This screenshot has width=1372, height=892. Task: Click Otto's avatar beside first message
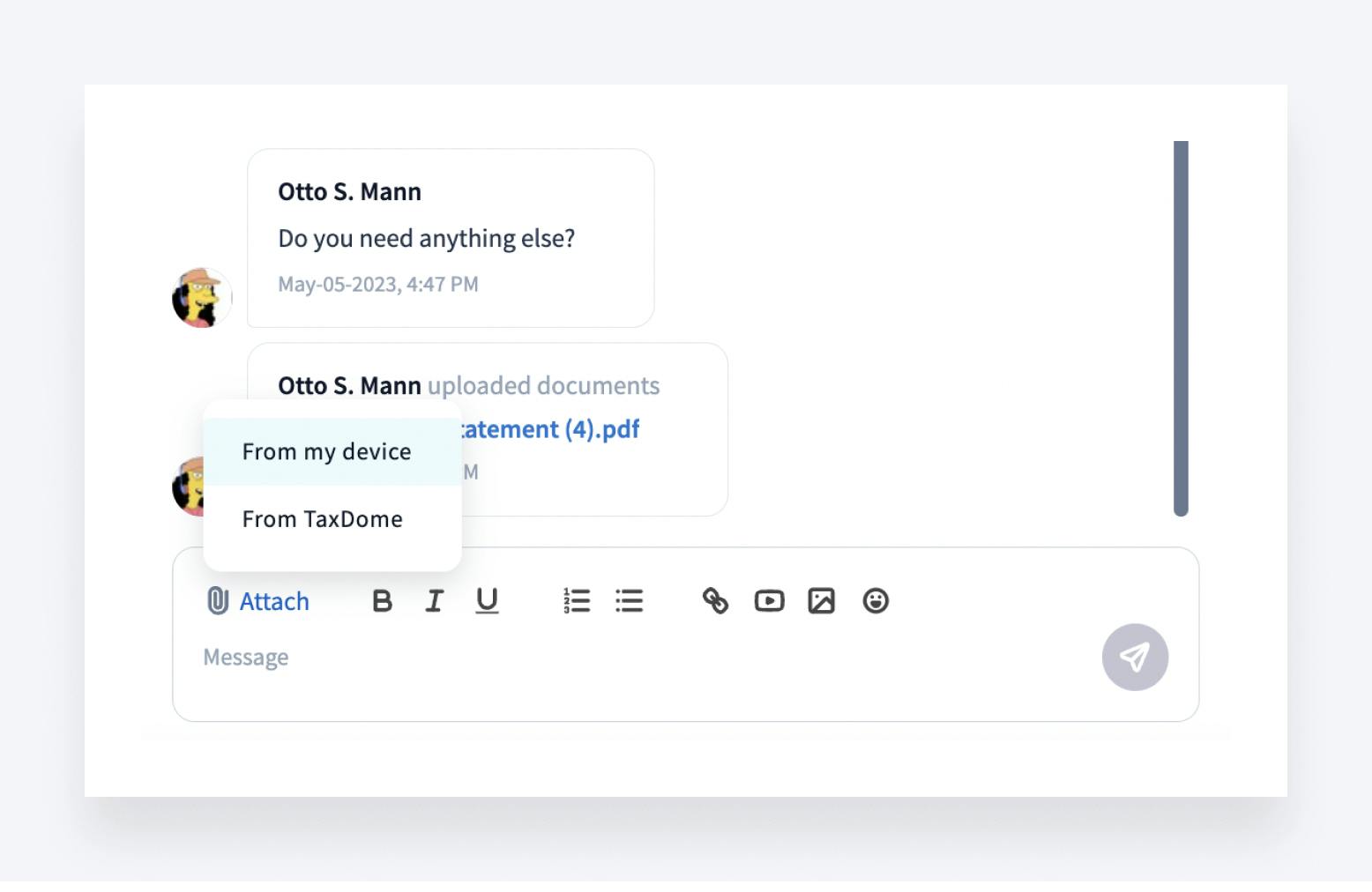pyautogui.click(x=202, y=298)
